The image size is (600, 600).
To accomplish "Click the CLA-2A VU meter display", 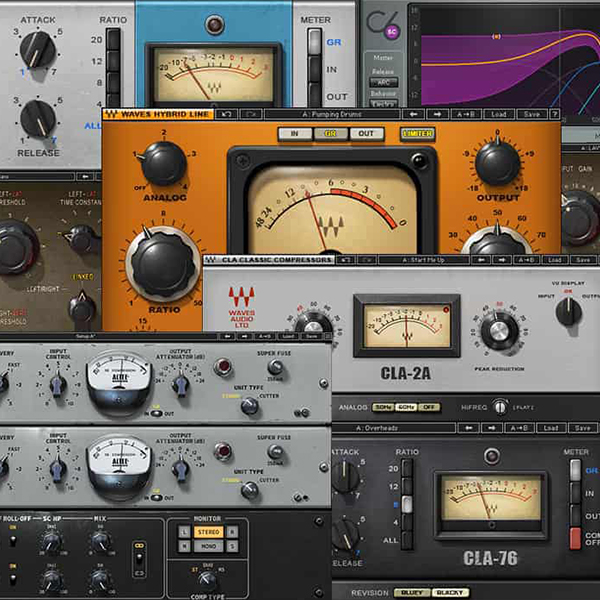I will (x=407, y=326).
